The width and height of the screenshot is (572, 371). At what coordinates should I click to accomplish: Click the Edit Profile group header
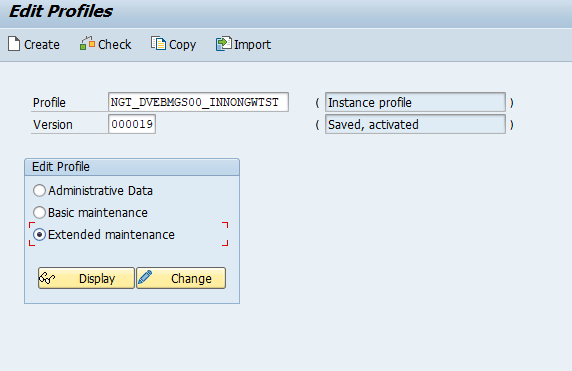point(132,167)
